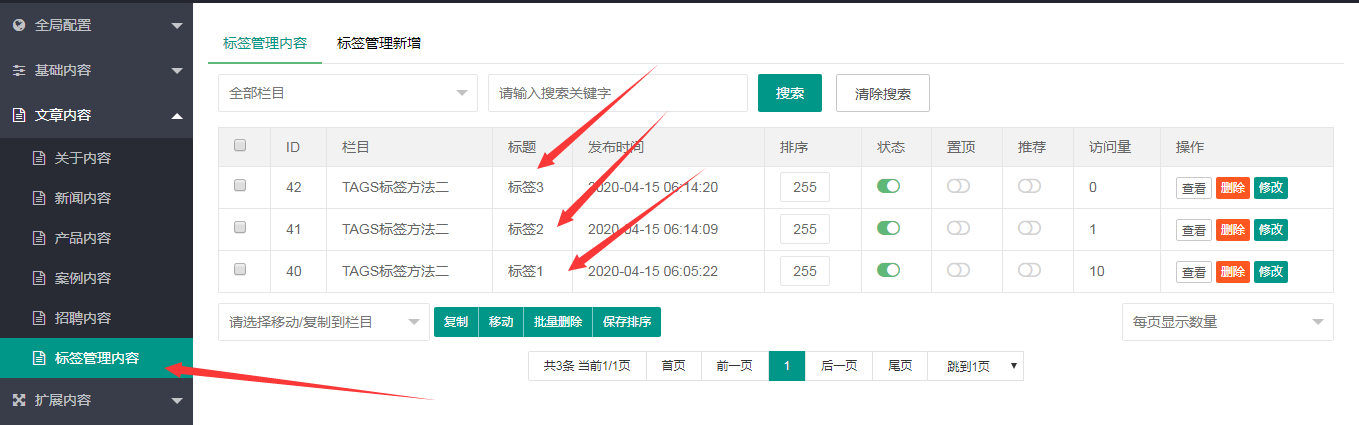
Task: Click the file icon next to 产品内容
Action: [x=39, y=238]
